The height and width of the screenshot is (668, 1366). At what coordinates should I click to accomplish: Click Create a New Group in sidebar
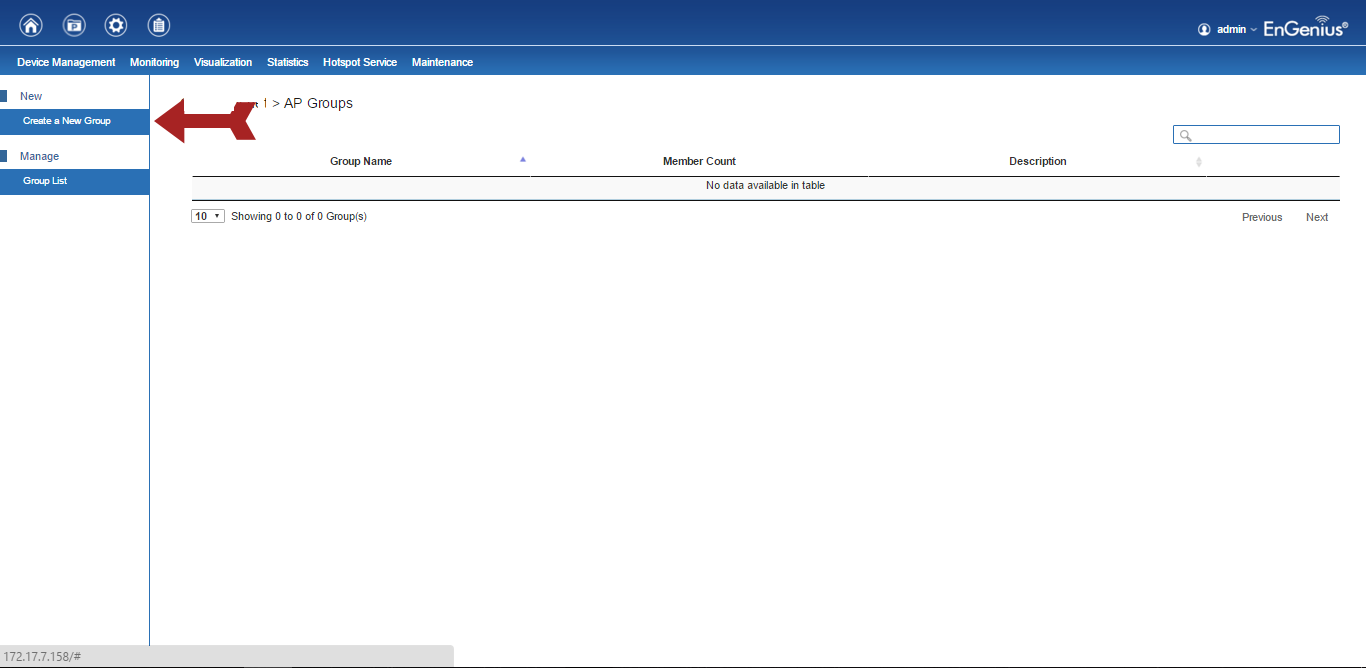pos(67,121)
